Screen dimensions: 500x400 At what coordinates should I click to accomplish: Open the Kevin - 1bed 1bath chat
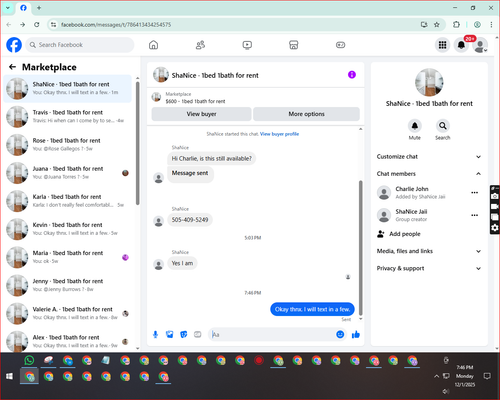(68, 229)
